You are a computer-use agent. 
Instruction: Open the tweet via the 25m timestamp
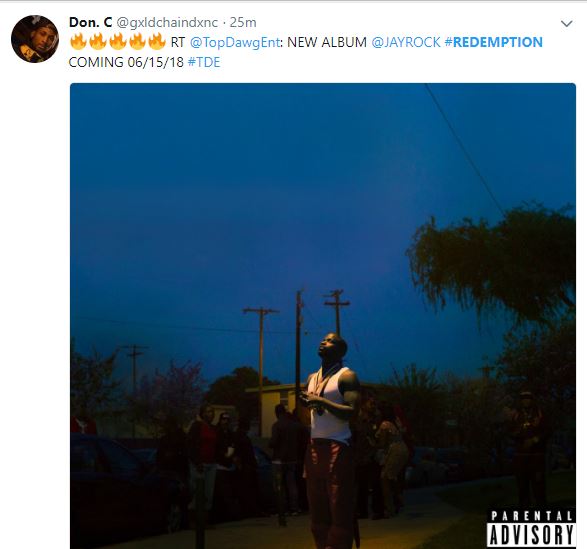pyautogui.click(x=243, y=22)
